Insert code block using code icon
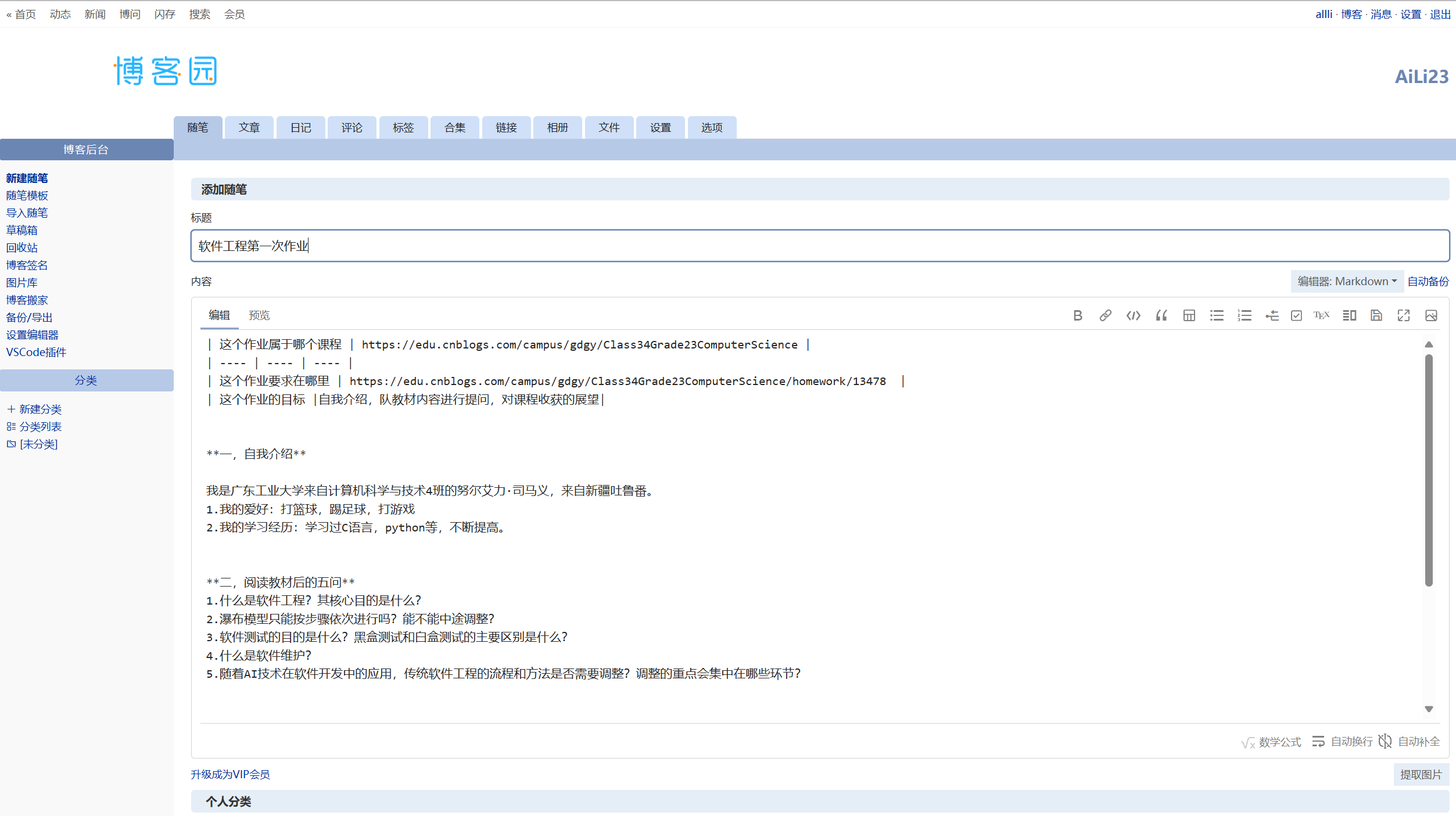 click(1133, 315)
